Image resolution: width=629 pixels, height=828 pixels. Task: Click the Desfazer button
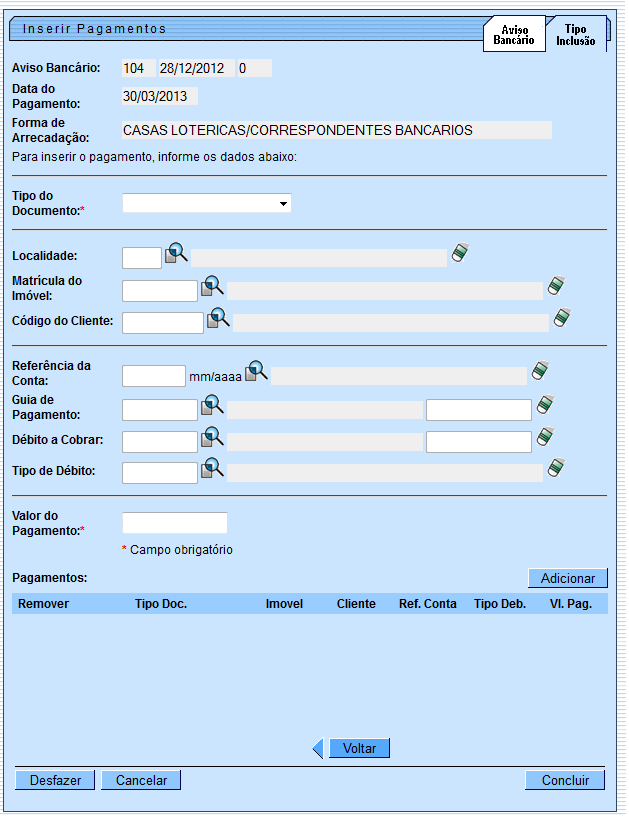(55, 781)
